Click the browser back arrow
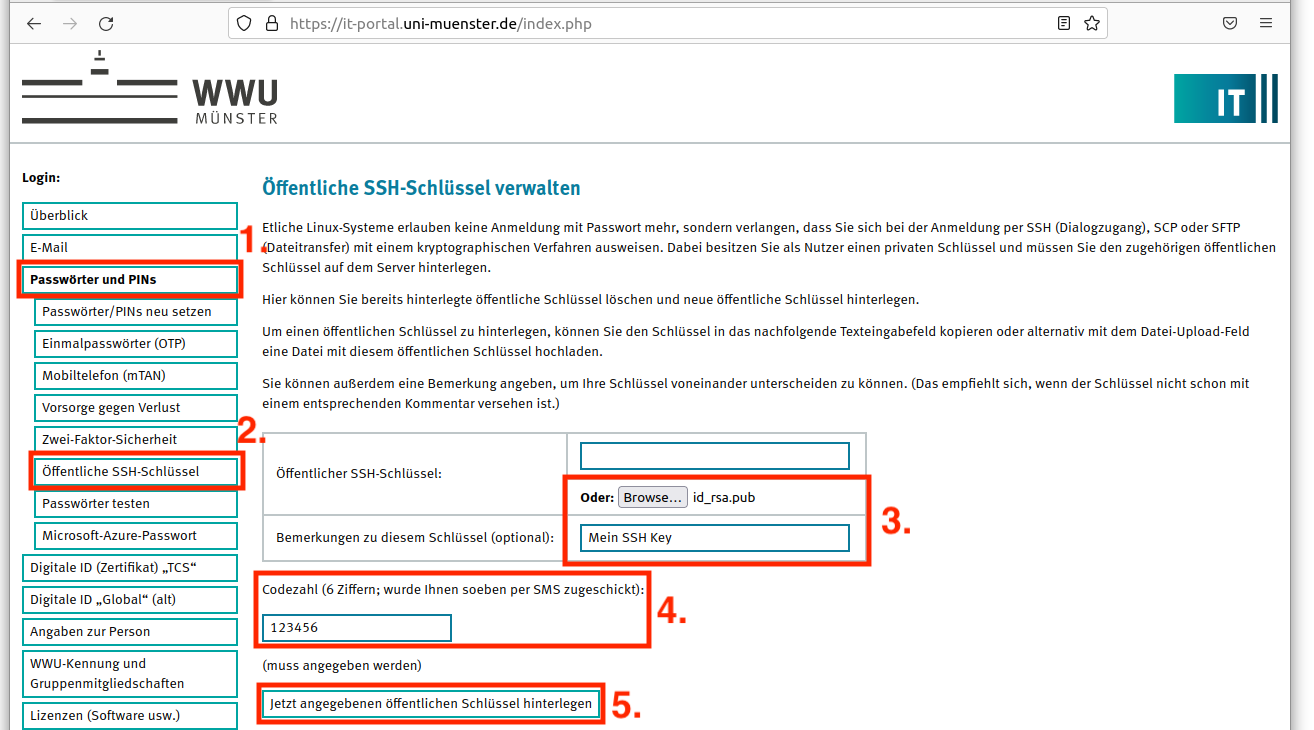 click(34, 23)
